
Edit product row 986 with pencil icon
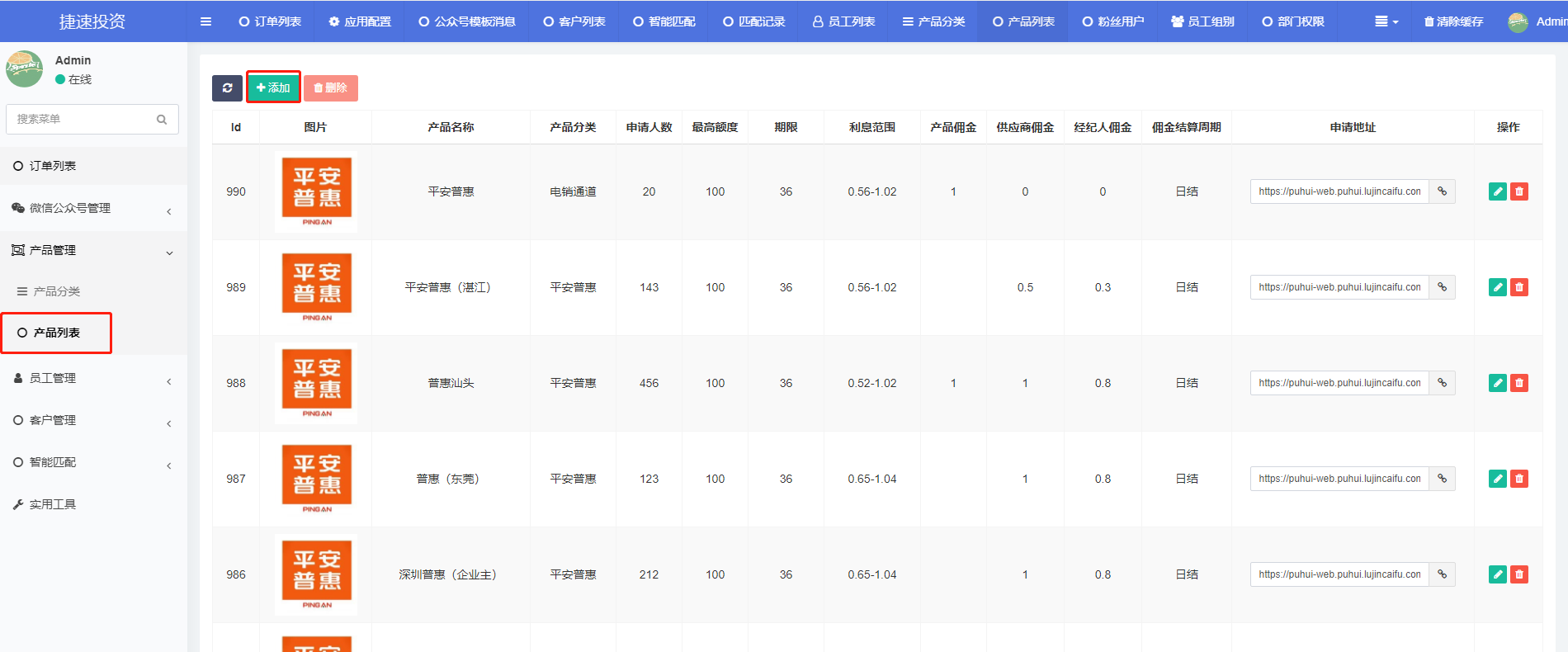point(1497,574)
